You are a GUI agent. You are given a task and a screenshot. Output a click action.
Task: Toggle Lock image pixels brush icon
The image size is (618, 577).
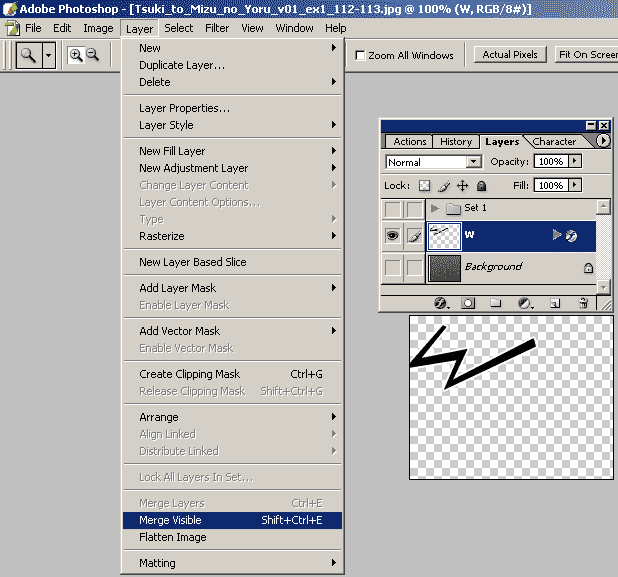(x=444, y=186)
